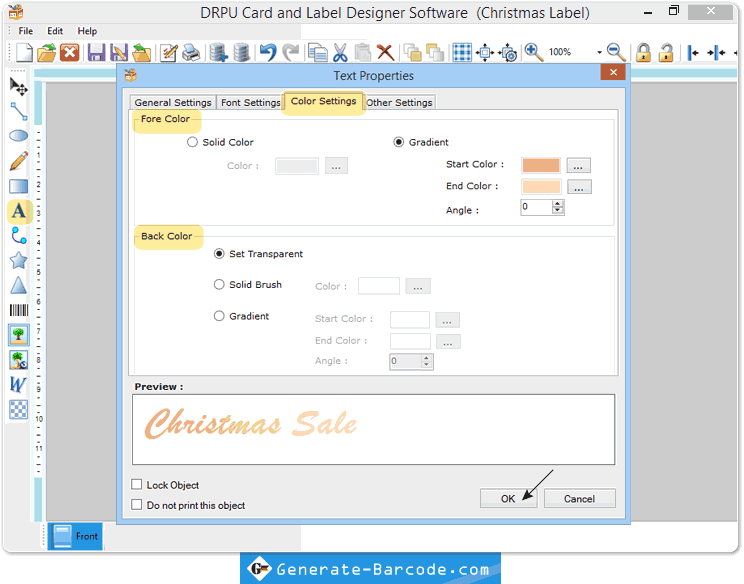This screenshot has height=584, width=744.
Task: Select the Text tool (A icon)
Action: [x=19, y=211]
